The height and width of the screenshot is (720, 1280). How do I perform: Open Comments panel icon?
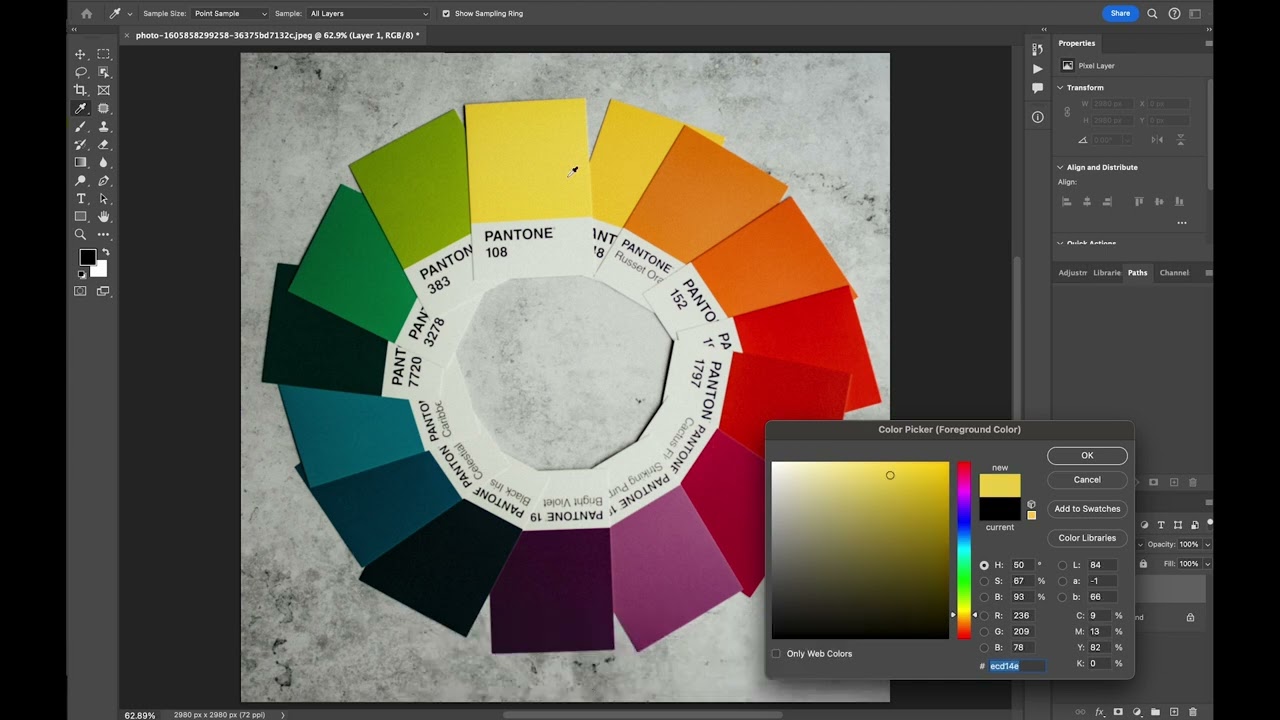1037,88
